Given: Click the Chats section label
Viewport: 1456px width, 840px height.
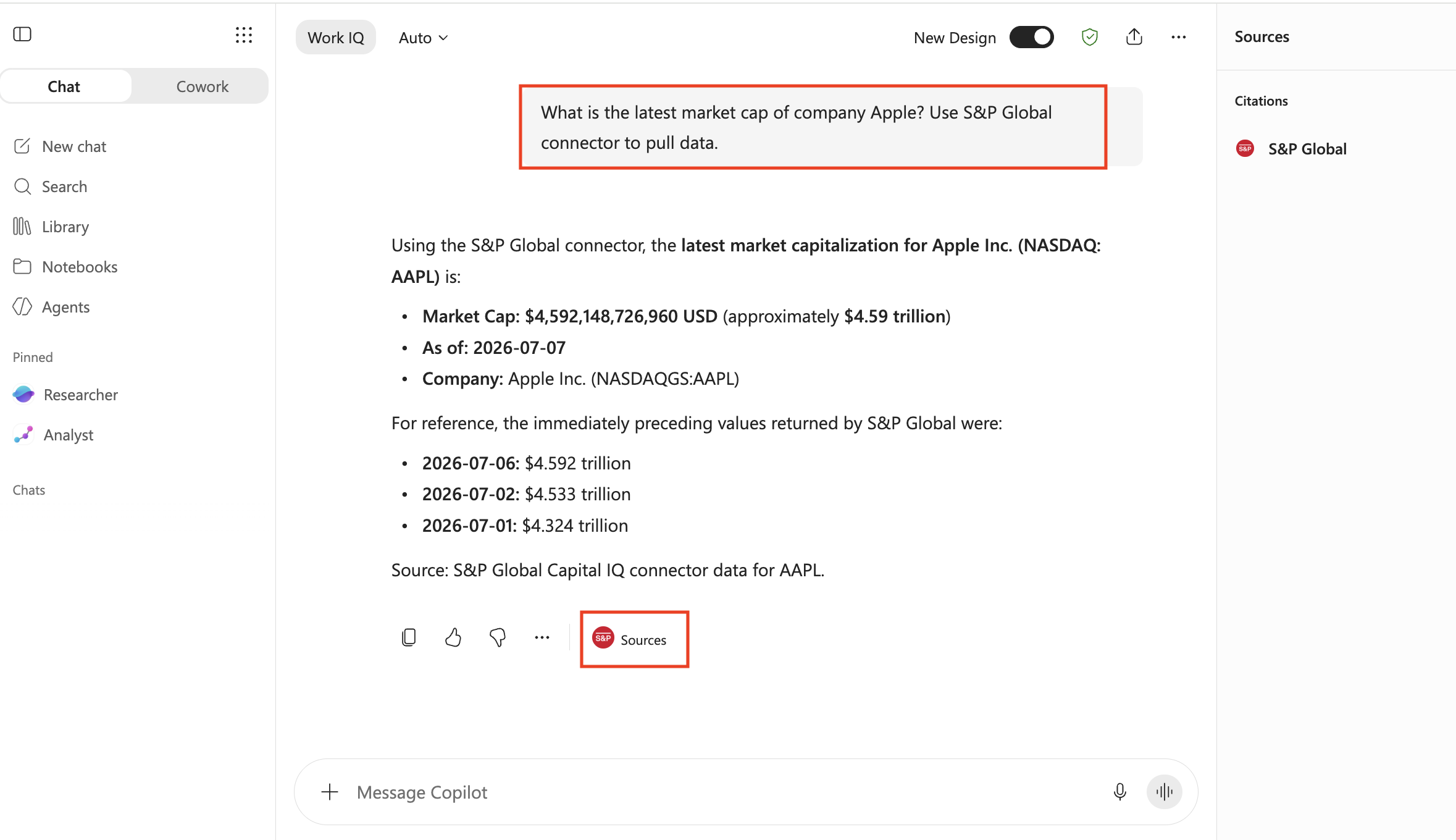Looking at the screenshot, I should click(29, 490).
